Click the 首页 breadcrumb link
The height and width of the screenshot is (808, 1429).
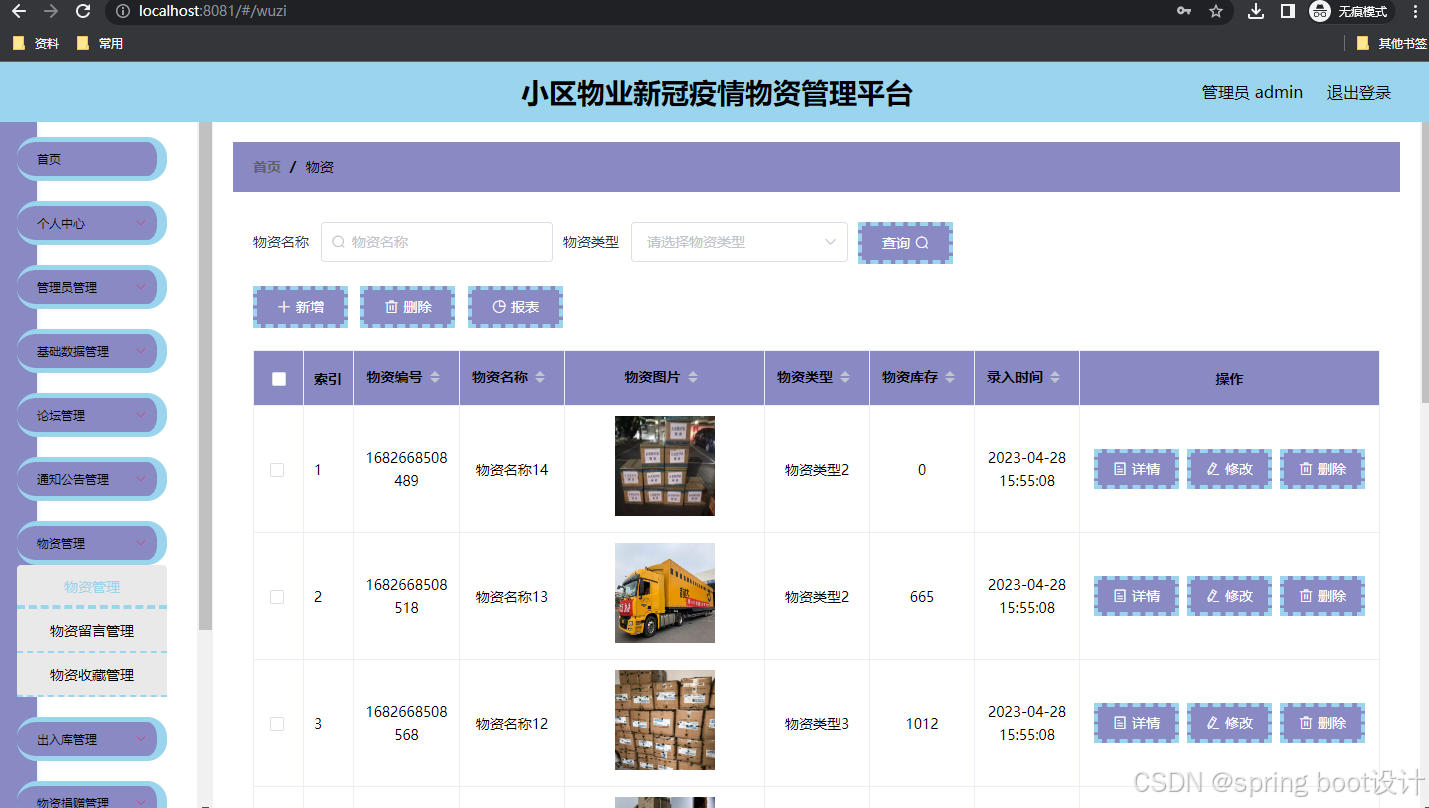(267, 167)
